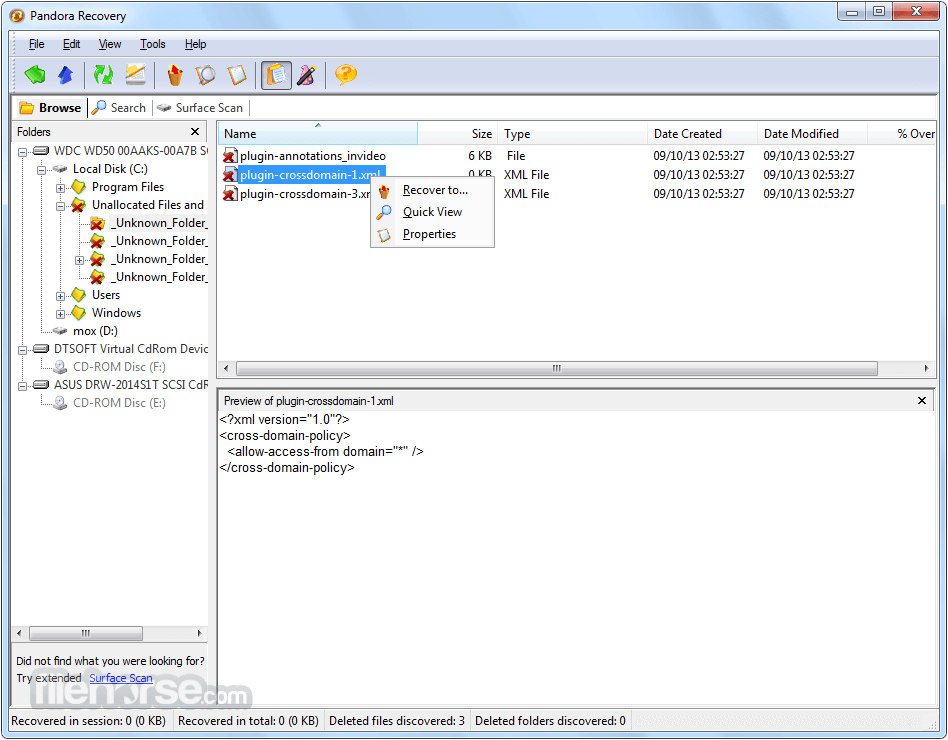Click the Folders panel horizontal scrollbar thumb
This screenshot has width=948, height=740.
click(x=86, y=634)
